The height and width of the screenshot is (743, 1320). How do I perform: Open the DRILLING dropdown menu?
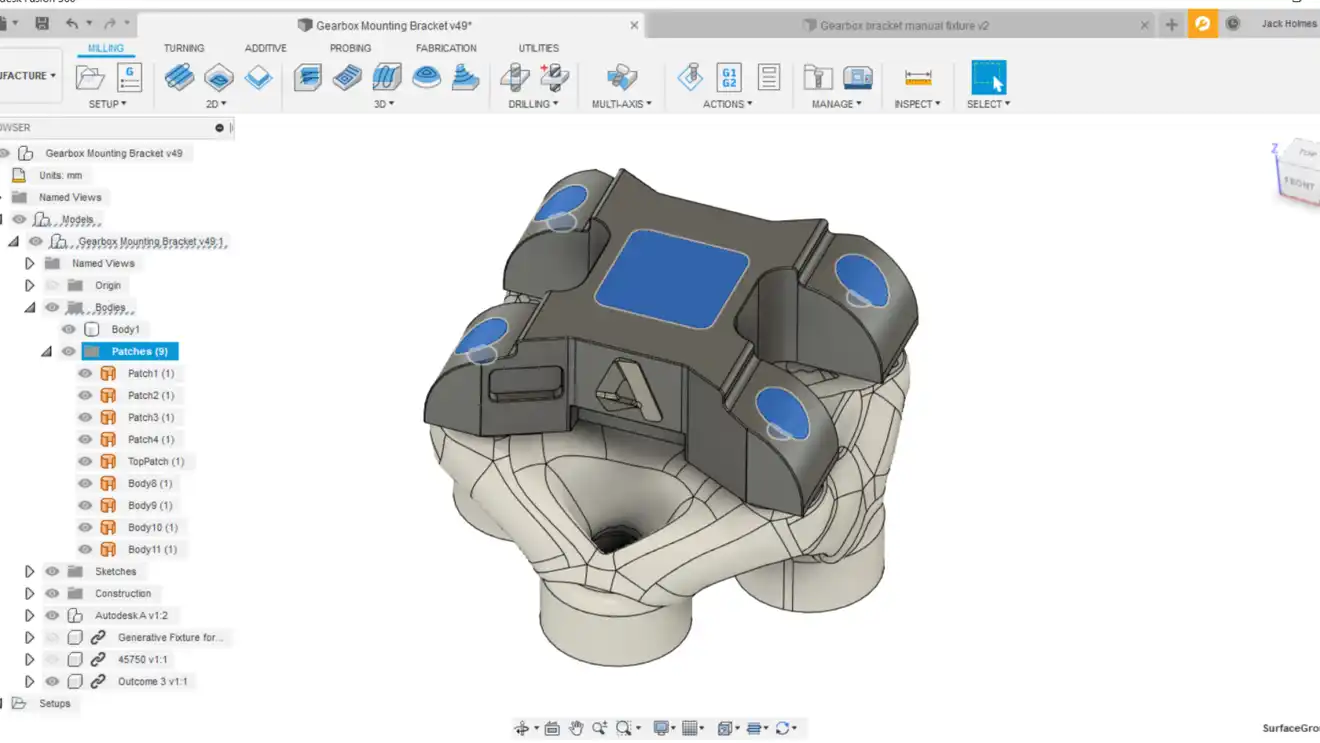533,104
